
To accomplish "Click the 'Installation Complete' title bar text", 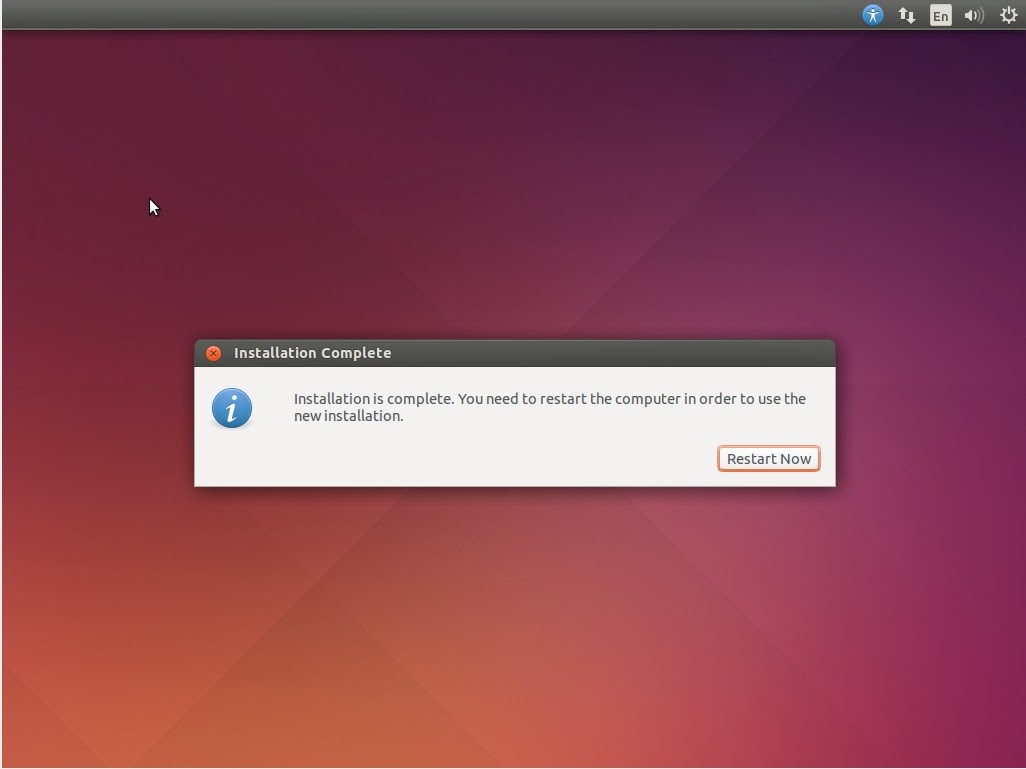I will tap(313, 353).
